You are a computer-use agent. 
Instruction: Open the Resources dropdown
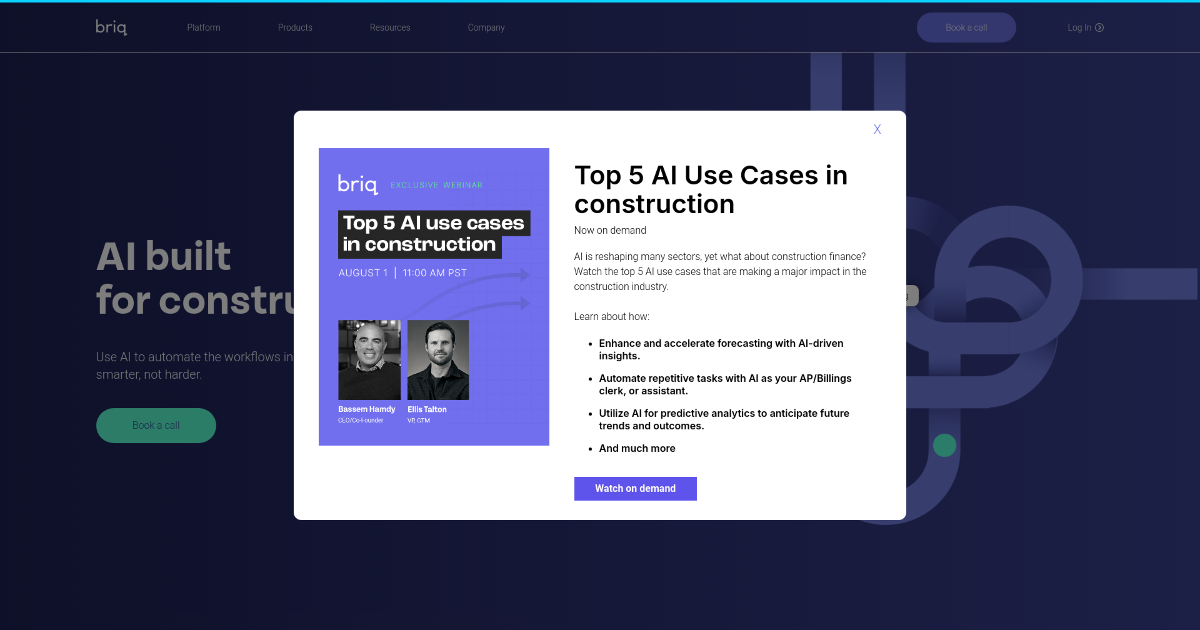tap(389, 27)
